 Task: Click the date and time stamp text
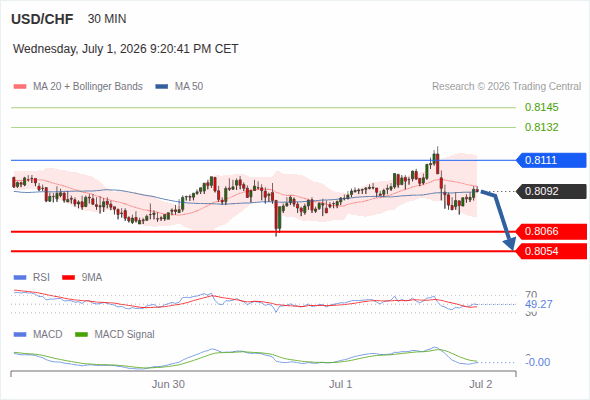pyautogui.click(x=126, y=49)
